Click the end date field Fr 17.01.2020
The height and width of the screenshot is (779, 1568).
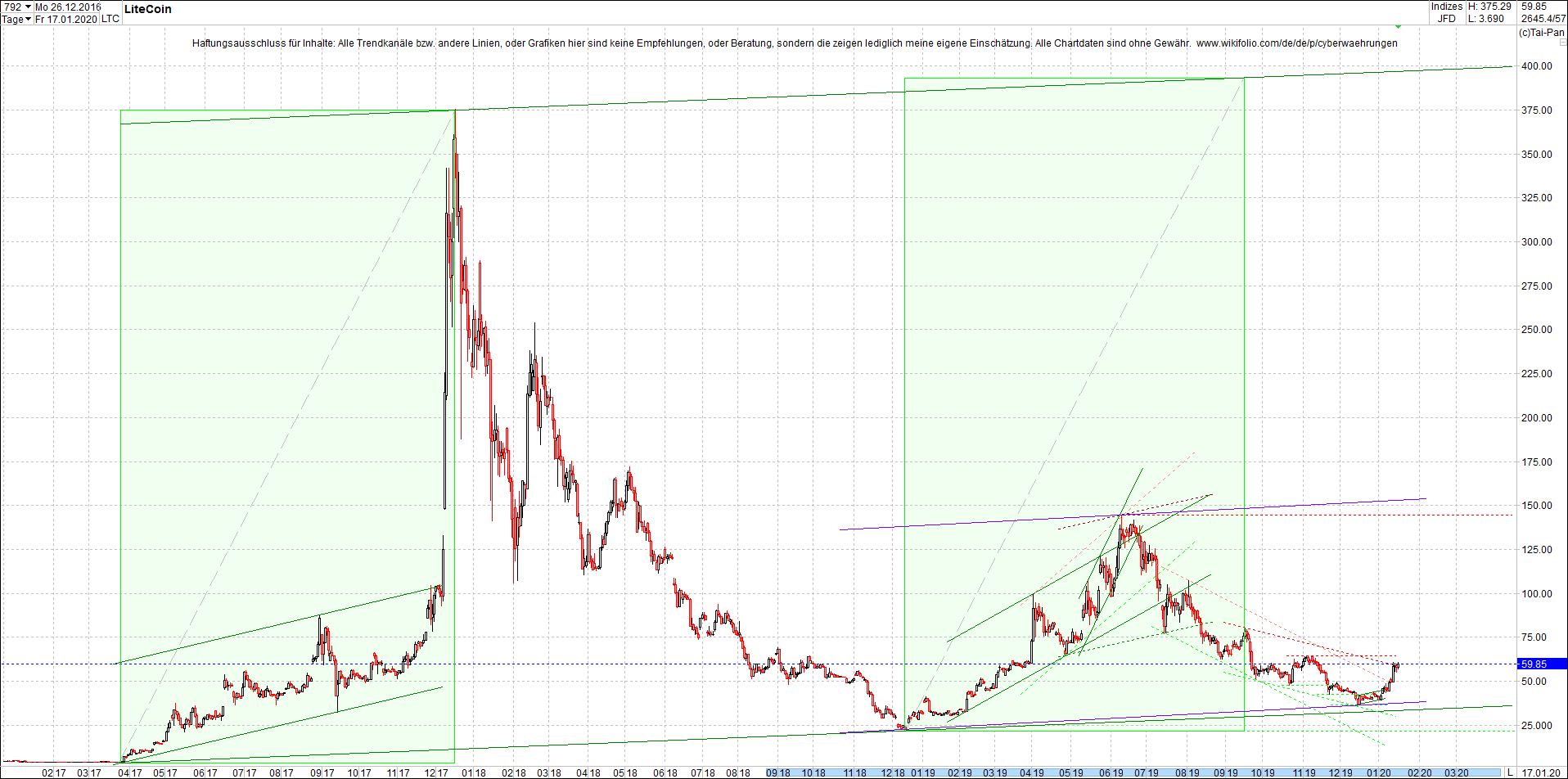pos(65,19)
